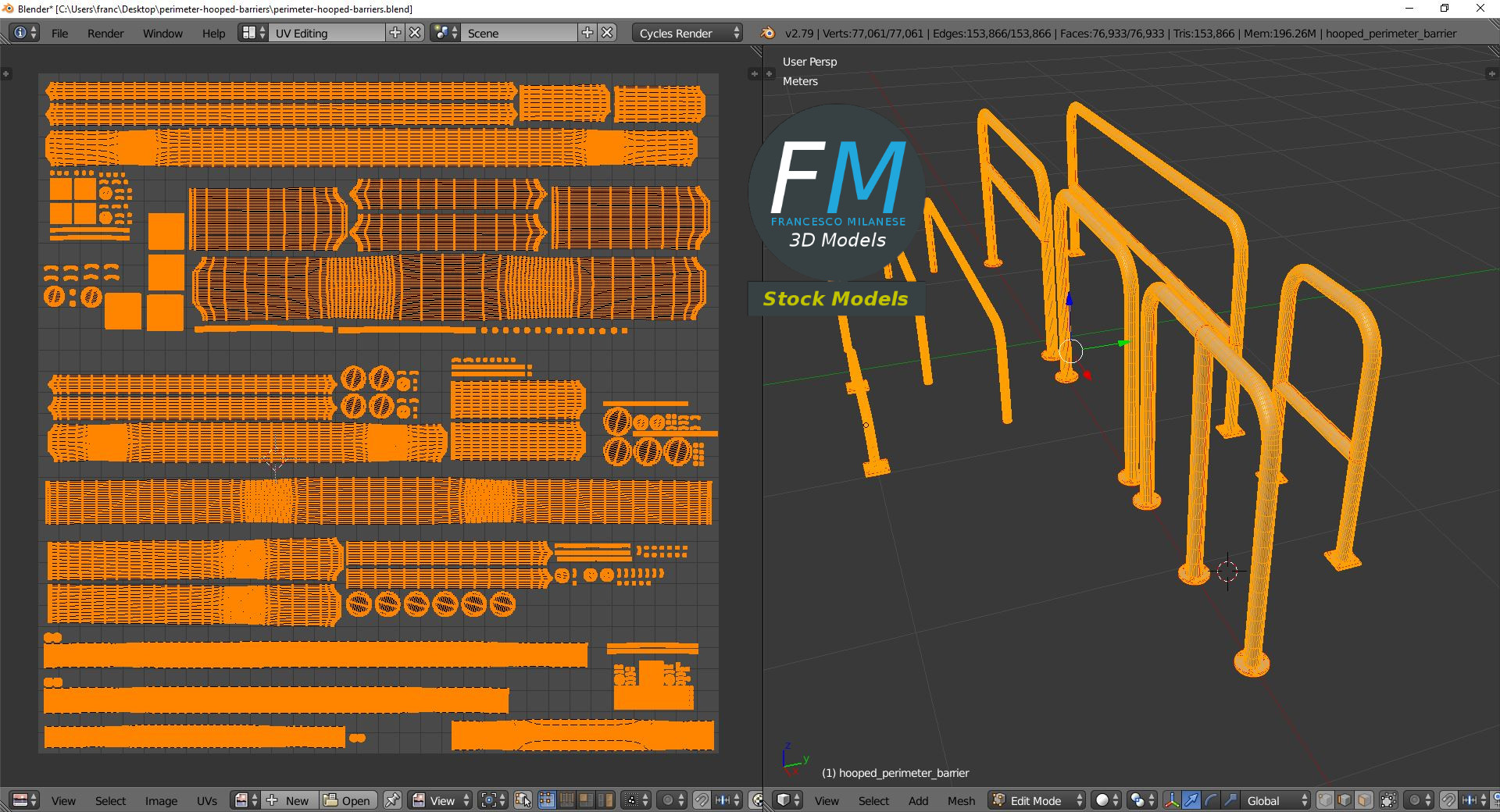Screen dimensions: 1500x812
Task: Click the UV Editing layout name field
Action: click(x=328, y=33)
